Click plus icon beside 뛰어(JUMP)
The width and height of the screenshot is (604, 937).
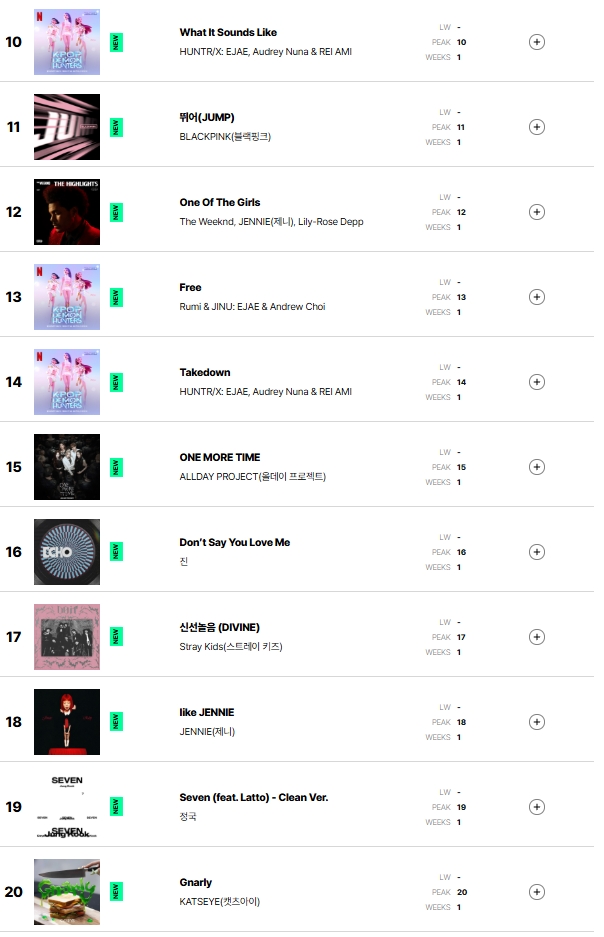[x=537, y=127]
